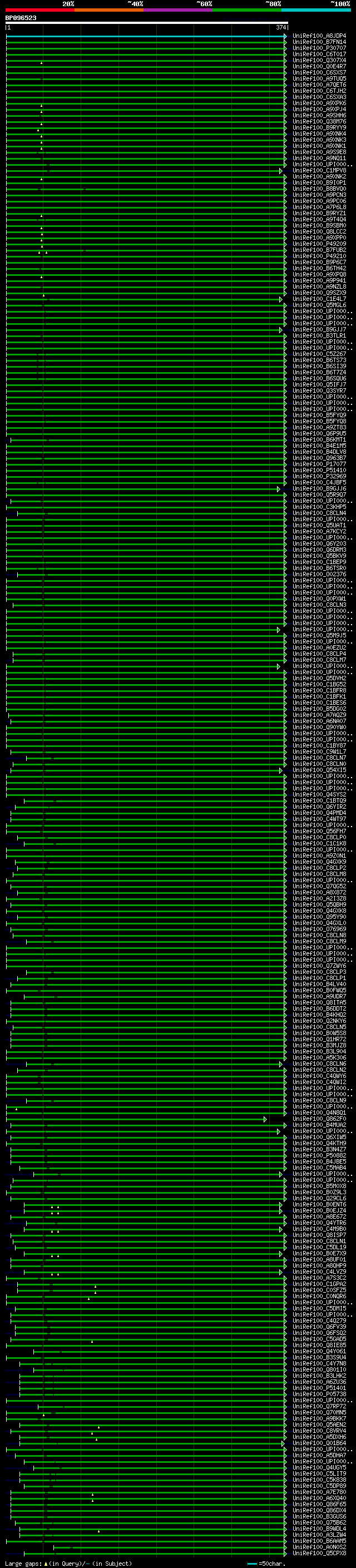Select the UniRef100_Q7RP72 label

319,1406
